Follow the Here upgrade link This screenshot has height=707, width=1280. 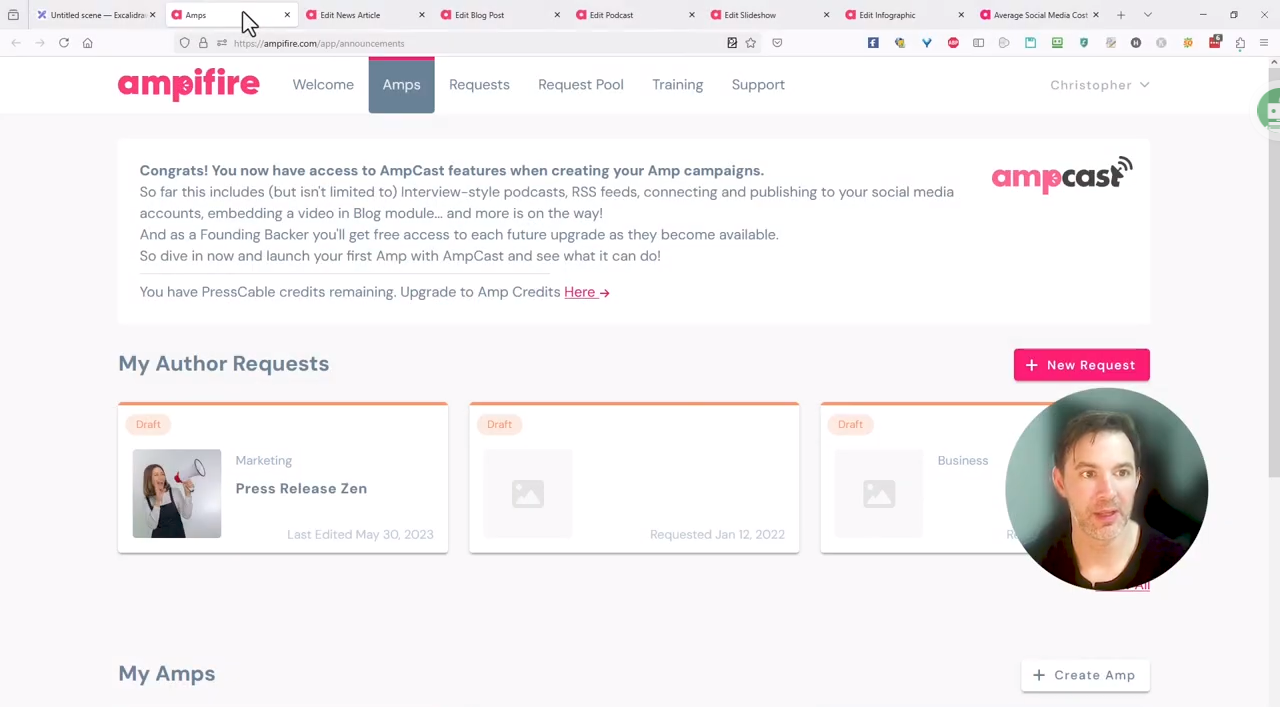tap(586, 292)
